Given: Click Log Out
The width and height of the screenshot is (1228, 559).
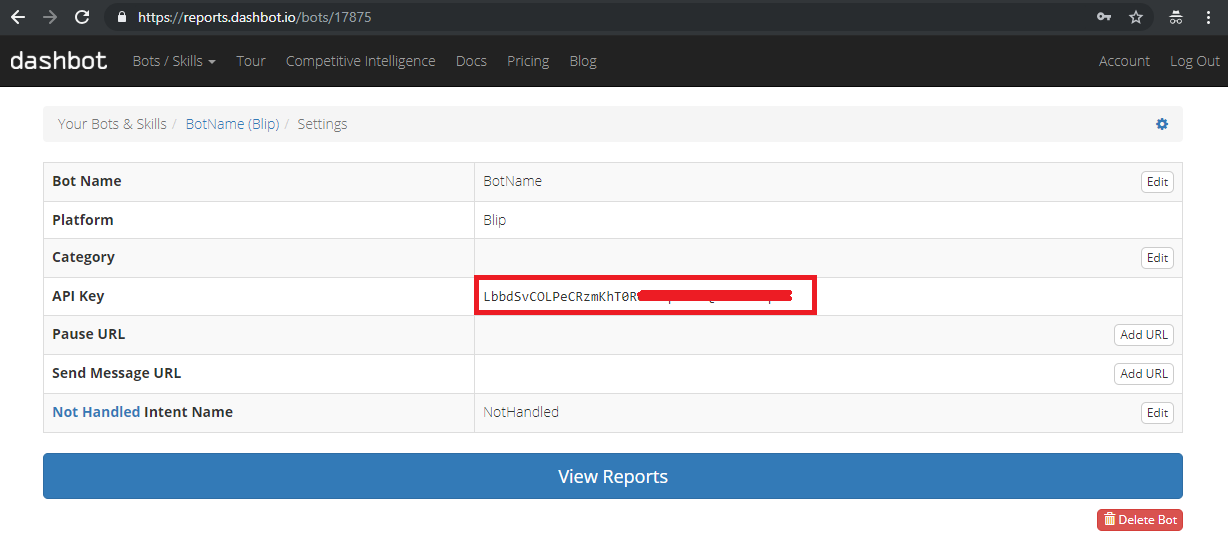Looking at the screenshot, I should 1195,61.
